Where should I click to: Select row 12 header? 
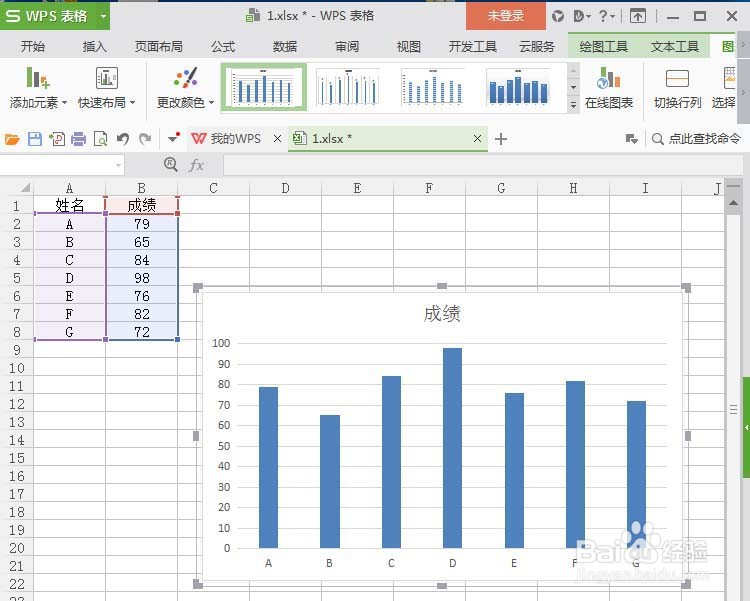tap(17, 404)
